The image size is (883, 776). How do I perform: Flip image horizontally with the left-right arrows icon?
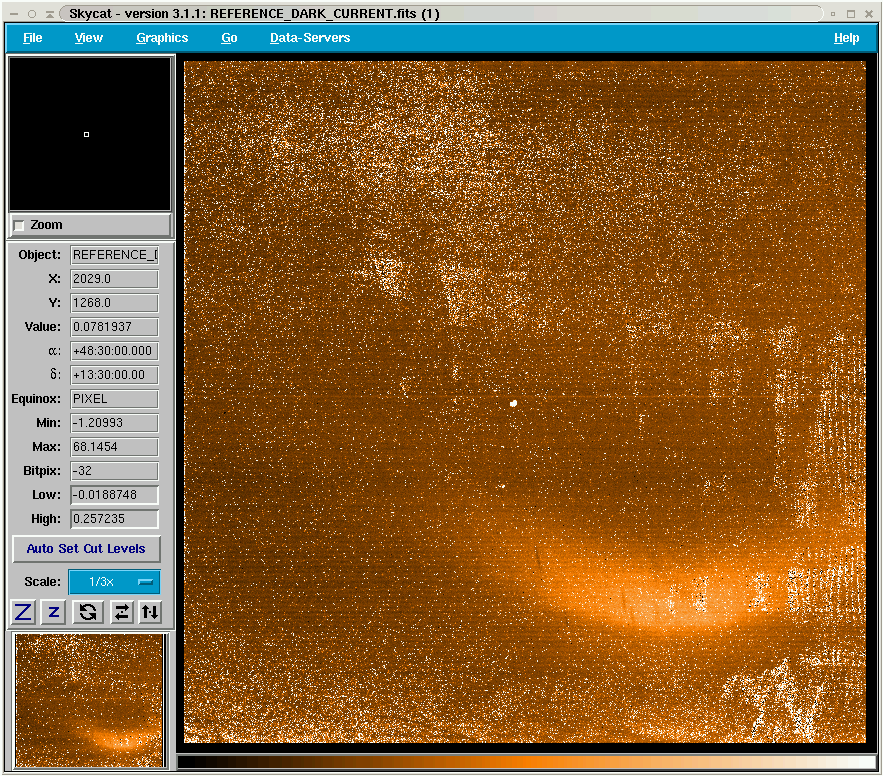[x=121, y=612]
